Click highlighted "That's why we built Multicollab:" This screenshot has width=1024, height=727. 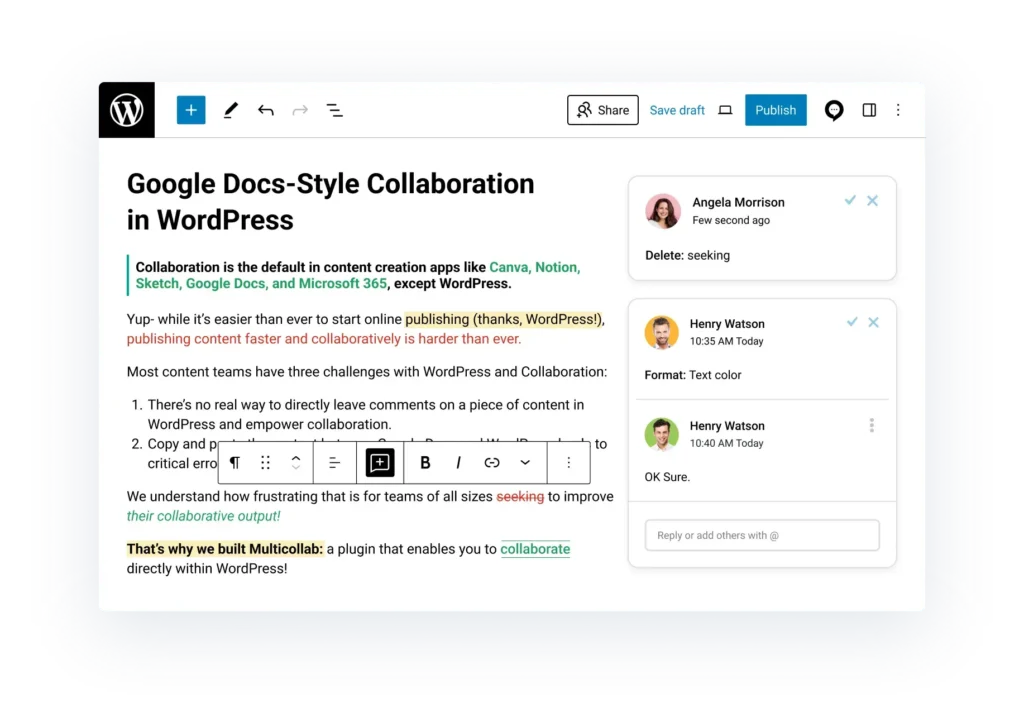coord(225,549)
